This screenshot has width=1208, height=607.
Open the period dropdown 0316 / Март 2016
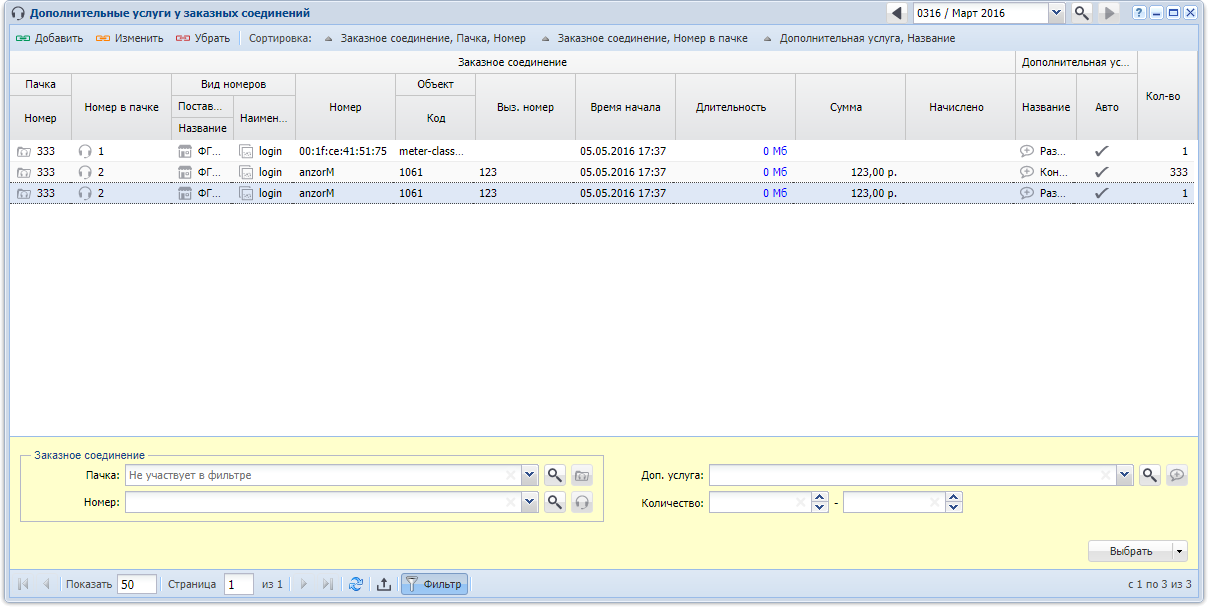pos(1056,13)
